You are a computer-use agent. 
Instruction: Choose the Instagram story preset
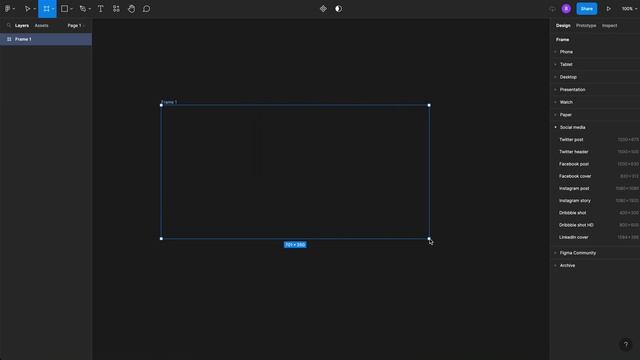[x=595, y=201]
